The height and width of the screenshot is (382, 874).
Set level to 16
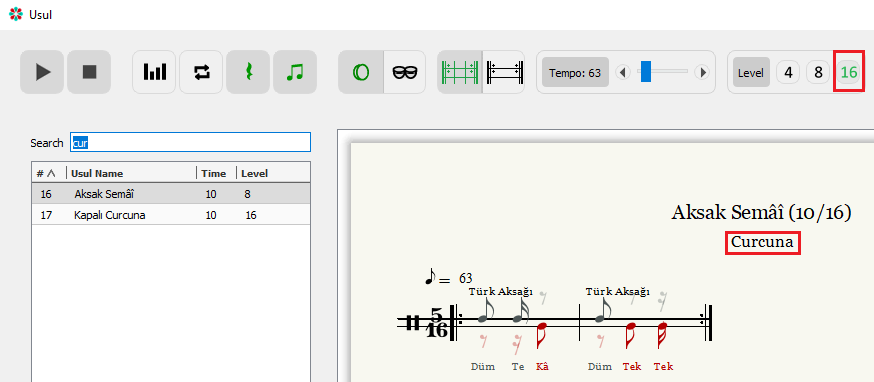tap(849, 72)
